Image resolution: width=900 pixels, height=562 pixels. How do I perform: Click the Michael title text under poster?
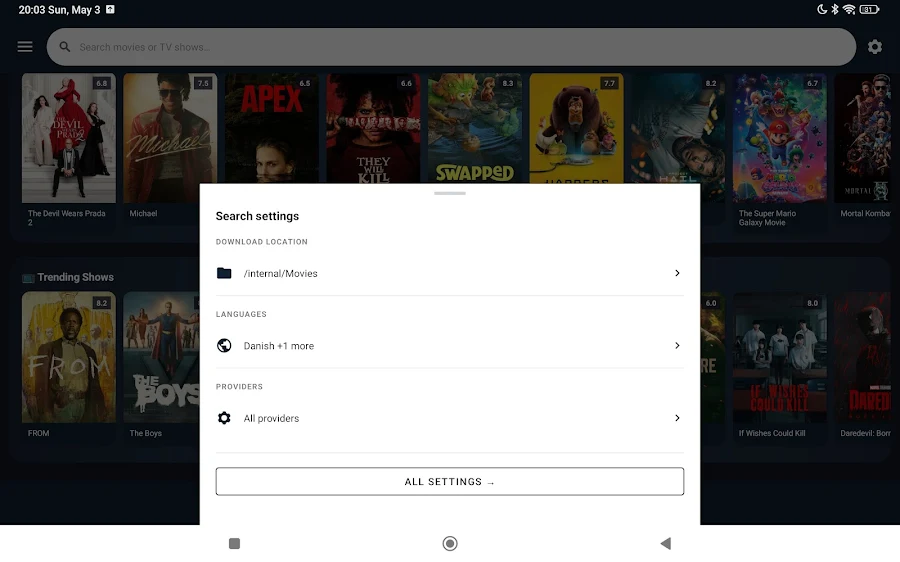[143, 214]
